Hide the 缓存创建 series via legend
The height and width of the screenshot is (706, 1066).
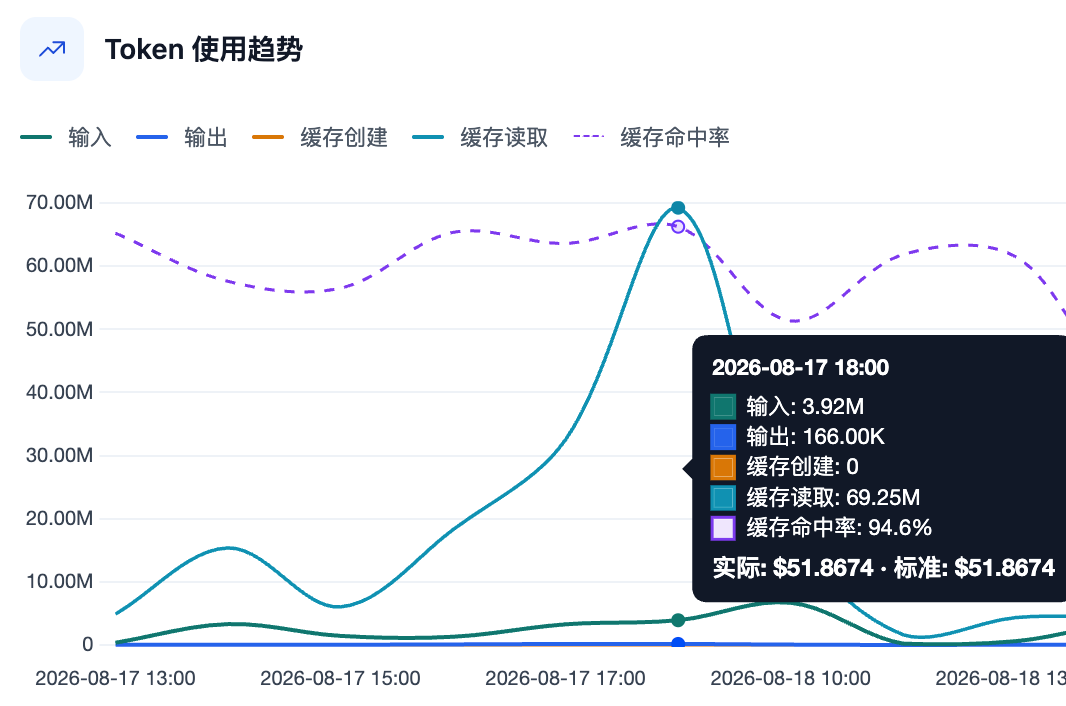pos(320,137)
